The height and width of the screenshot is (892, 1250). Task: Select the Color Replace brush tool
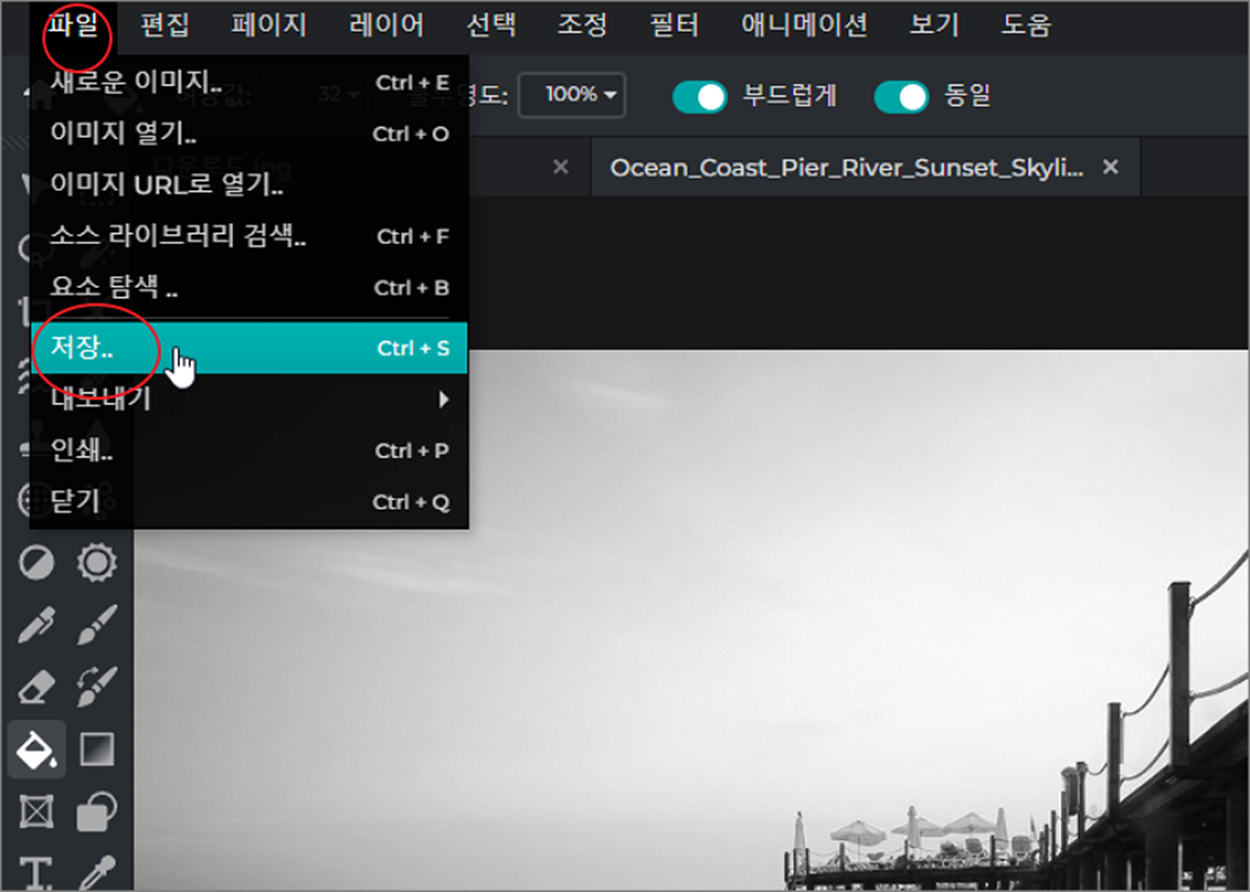tap(97, 687)
